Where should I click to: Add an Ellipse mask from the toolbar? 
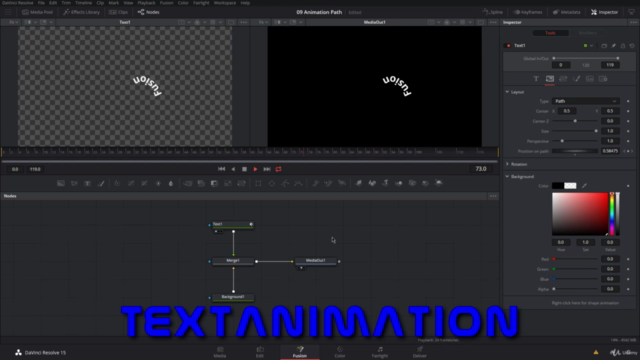pyautogui.click(x=271, y=183)
